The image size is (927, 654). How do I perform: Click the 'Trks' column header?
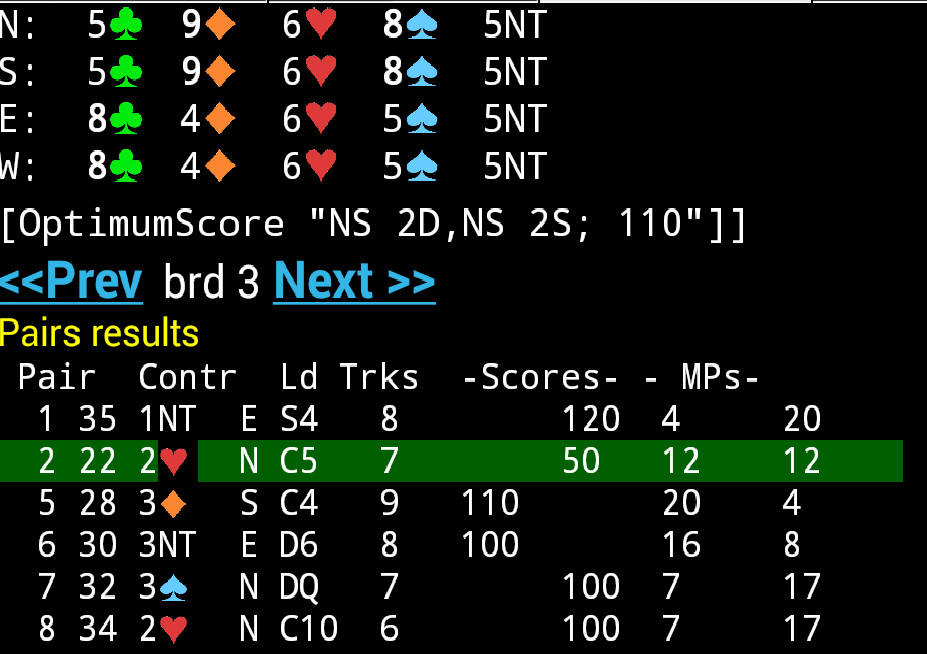coord(379,377)
